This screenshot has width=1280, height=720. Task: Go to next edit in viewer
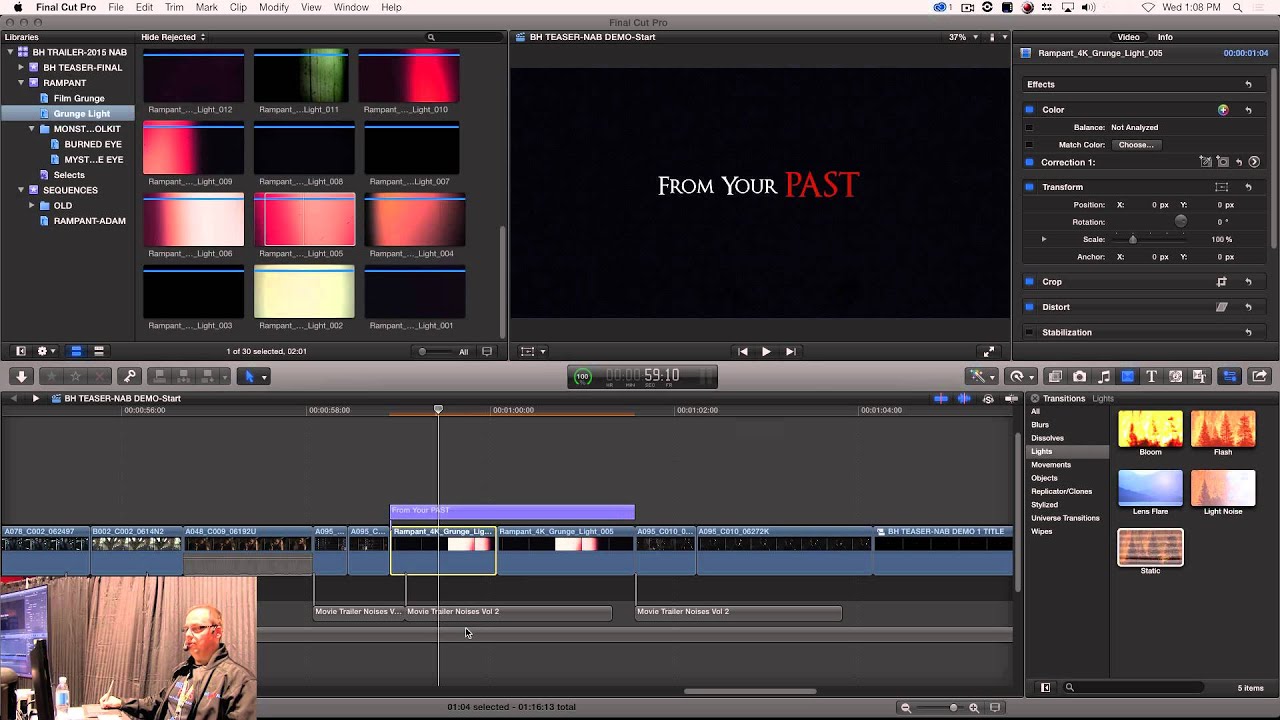click(790, 352)
